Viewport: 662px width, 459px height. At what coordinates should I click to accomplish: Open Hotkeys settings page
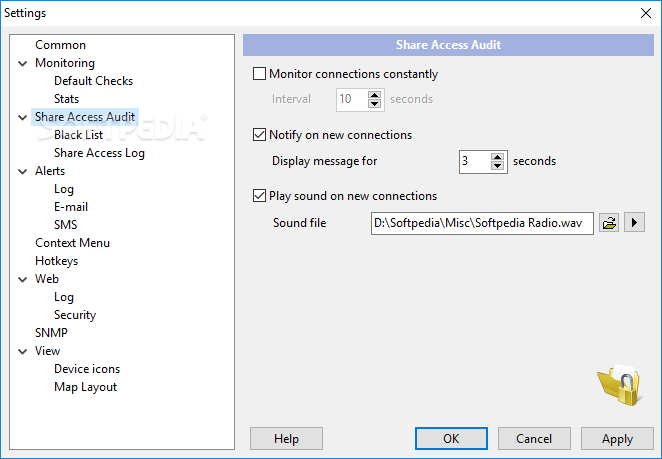tap(57, 261)
